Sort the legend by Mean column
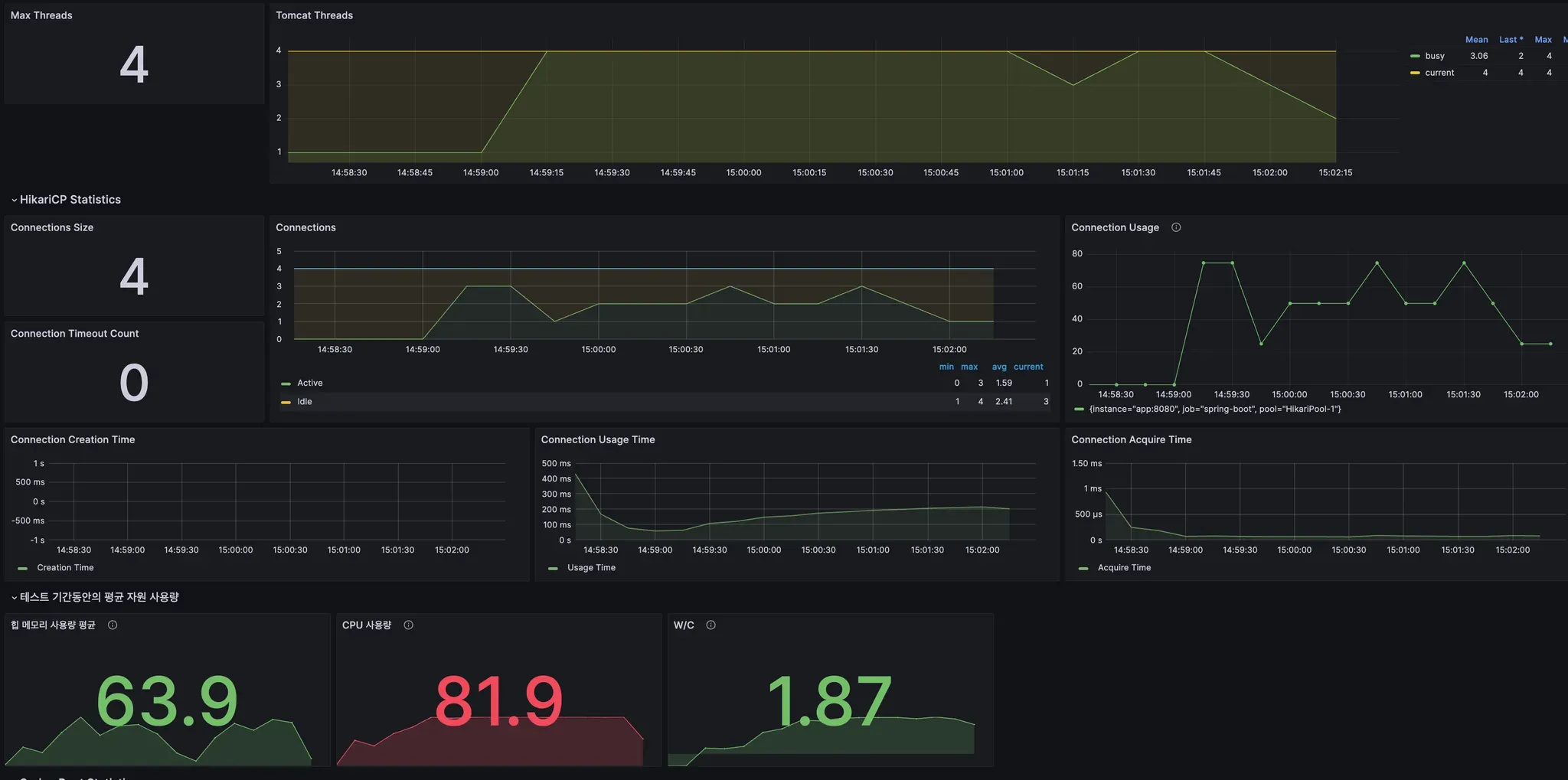1568x780 pixels. click(x=1476, y=40)
